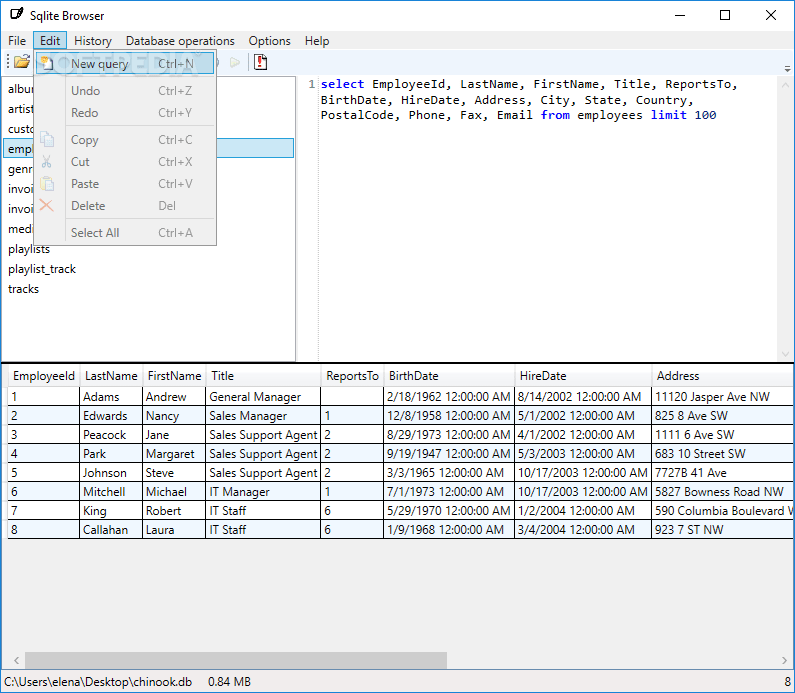Click the red exclamation document toolbar icon
The width and height of the screenshot is (795, 693).
coord(261,62)
